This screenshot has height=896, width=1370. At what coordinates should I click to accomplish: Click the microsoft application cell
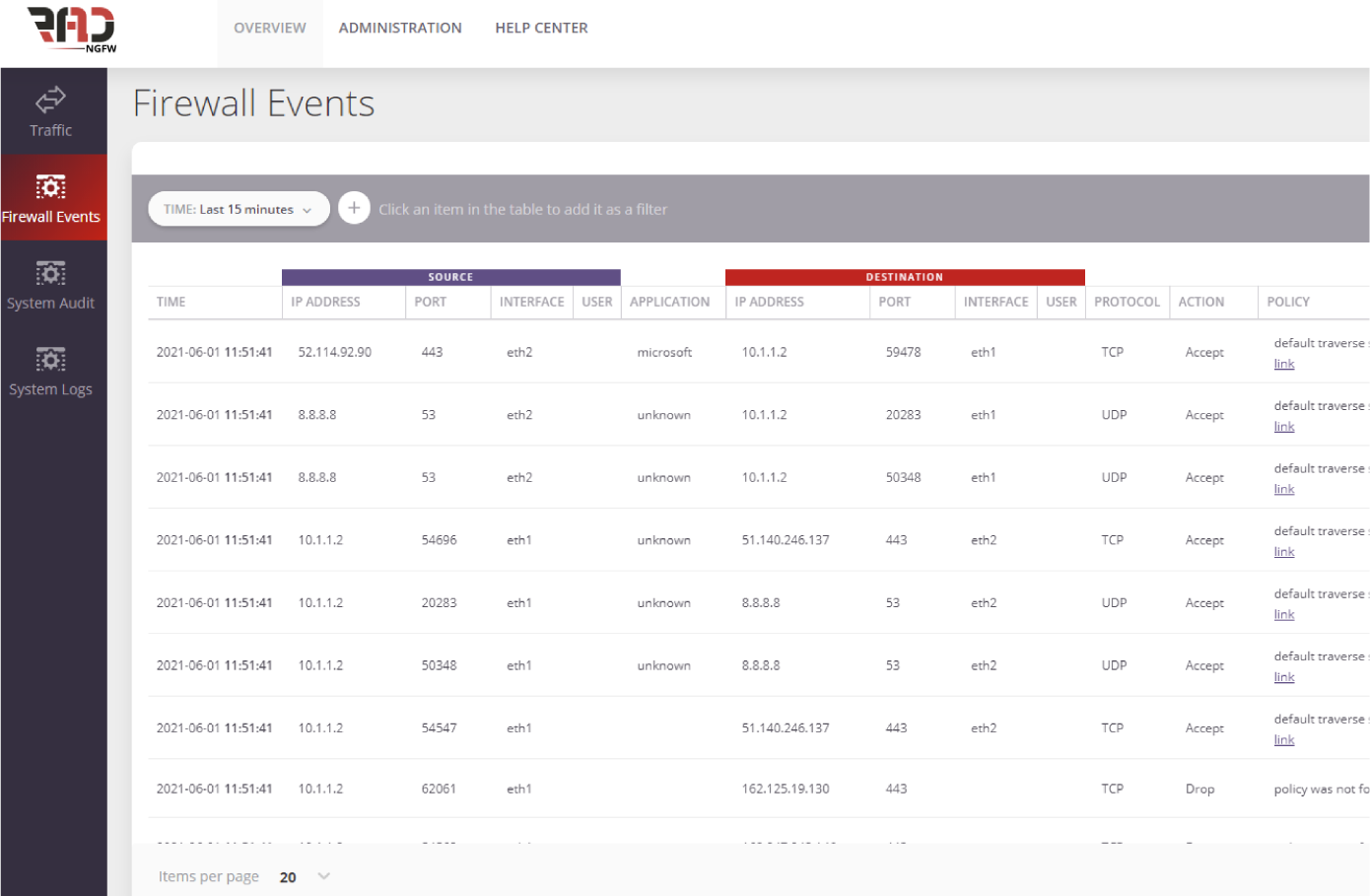click(664, 352)
